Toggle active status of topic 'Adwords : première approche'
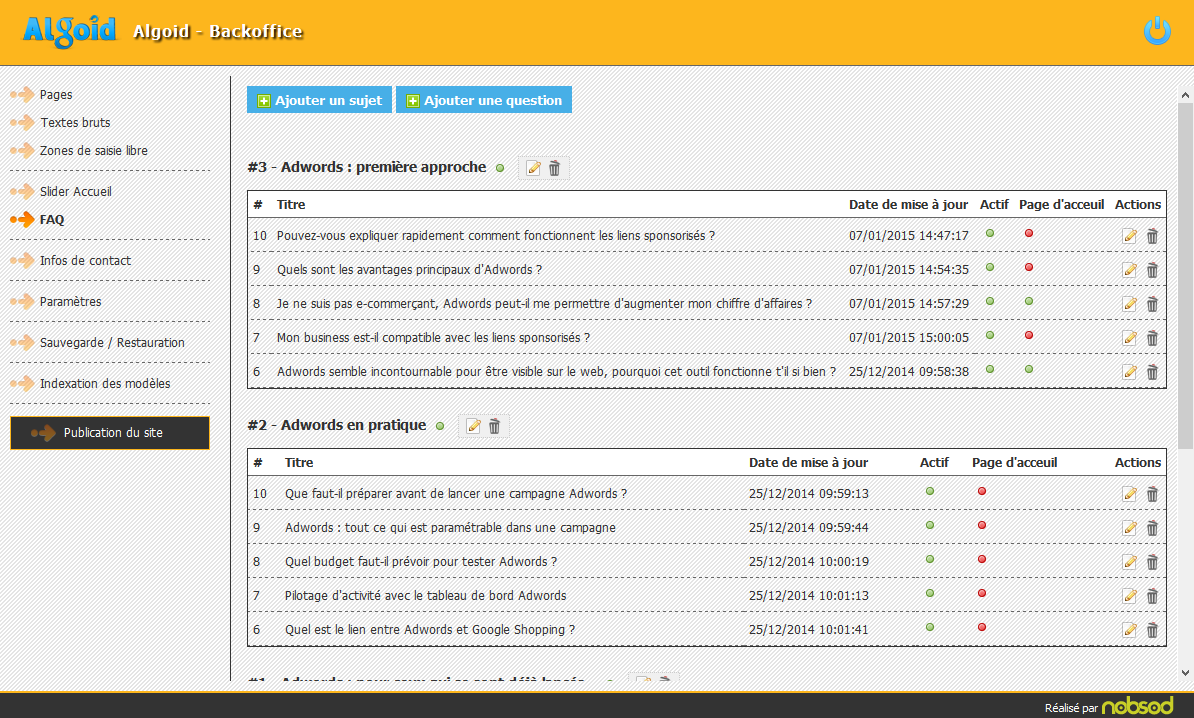The image size is (1194, 718). click(500, 168)
